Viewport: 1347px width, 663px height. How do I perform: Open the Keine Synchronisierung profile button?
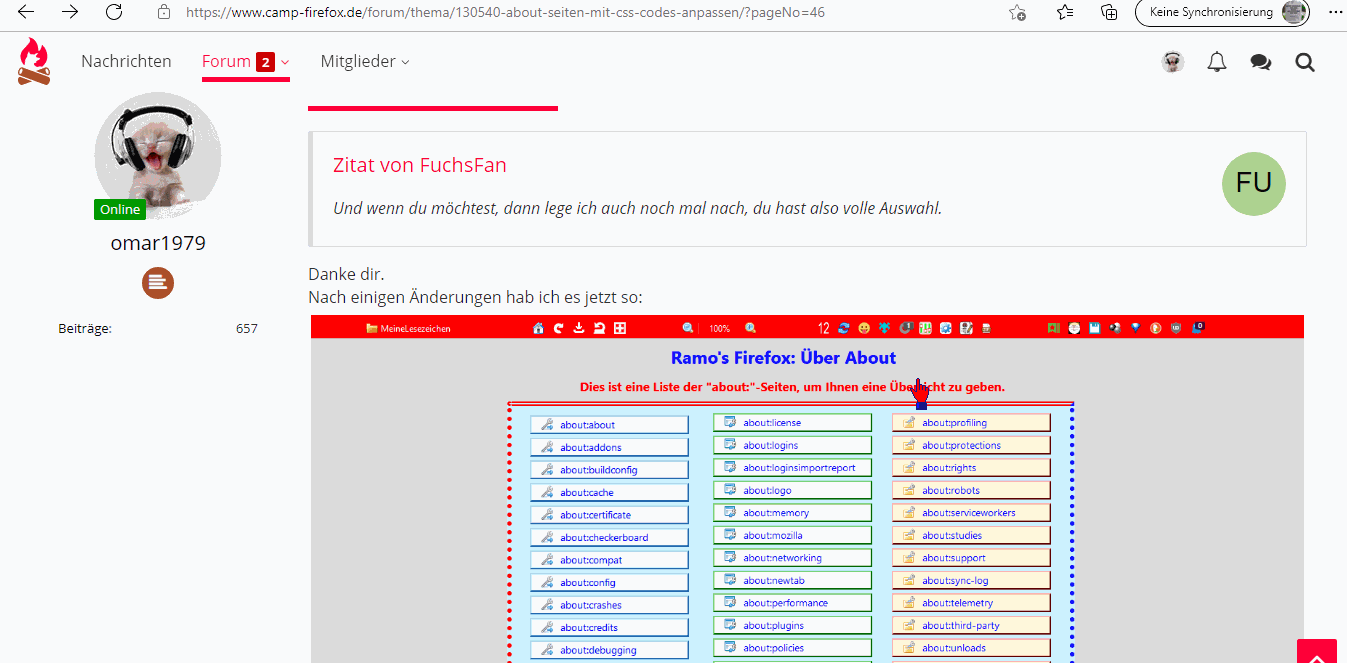point(1223,13)
